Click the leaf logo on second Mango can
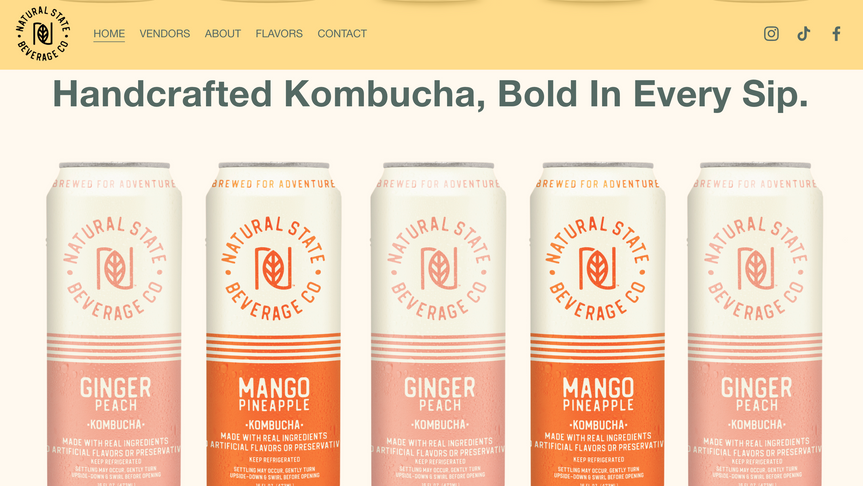The image size is (863, 486). [x=598, y=269]
